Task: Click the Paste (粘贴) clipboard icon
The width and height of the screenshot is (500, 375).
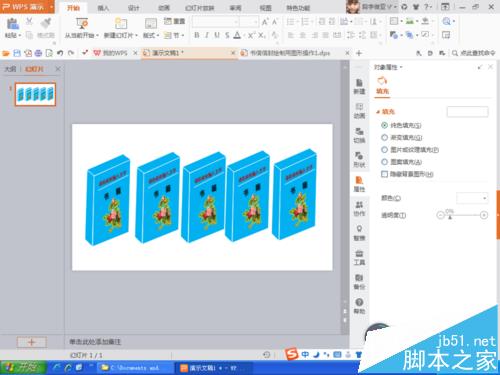Action: click(x=12, y=24)
